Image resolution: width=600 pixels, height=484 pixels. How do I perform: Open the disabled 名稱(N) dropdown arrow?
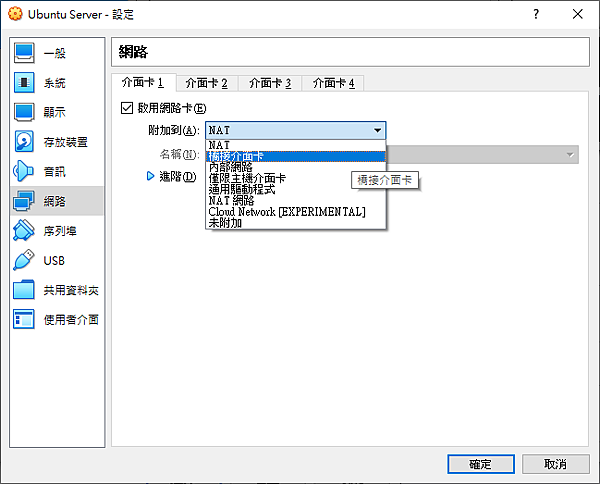click(570, 155)
